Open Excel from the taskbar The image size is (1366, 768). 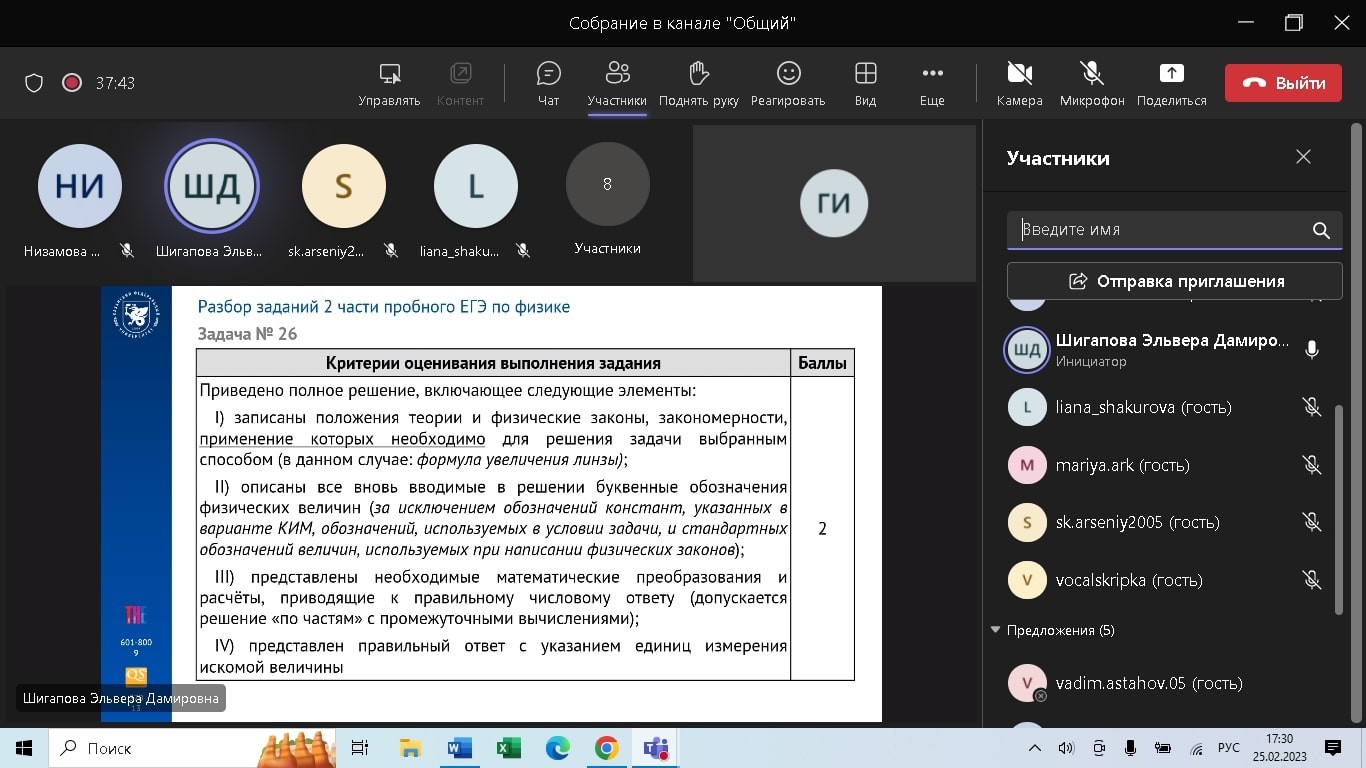coord(508,748)
